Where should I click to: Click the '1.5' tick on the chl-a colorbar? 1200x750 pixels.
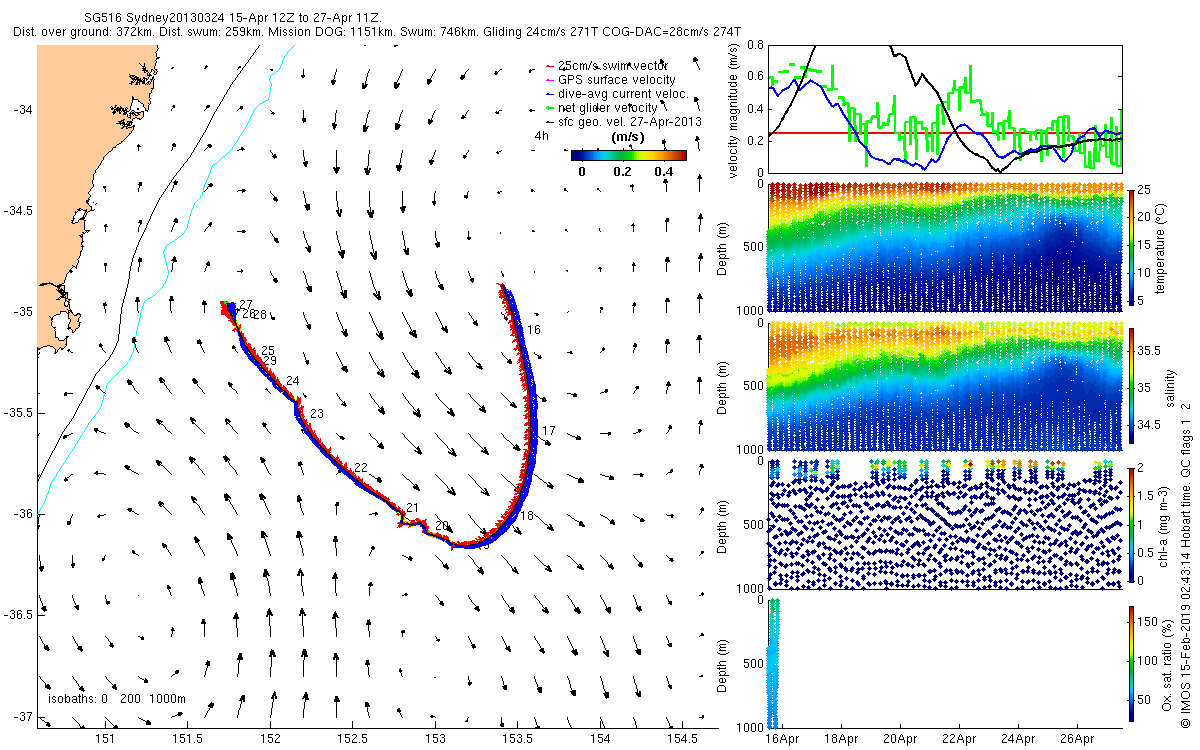pyautogui.click(x=1148, y=495)
